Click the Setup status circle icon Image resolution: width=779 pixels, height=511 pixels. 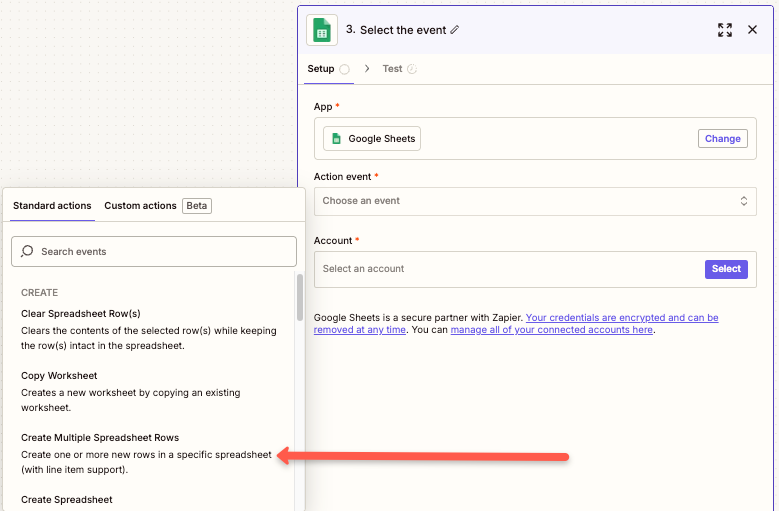click(x=344, y=69)
